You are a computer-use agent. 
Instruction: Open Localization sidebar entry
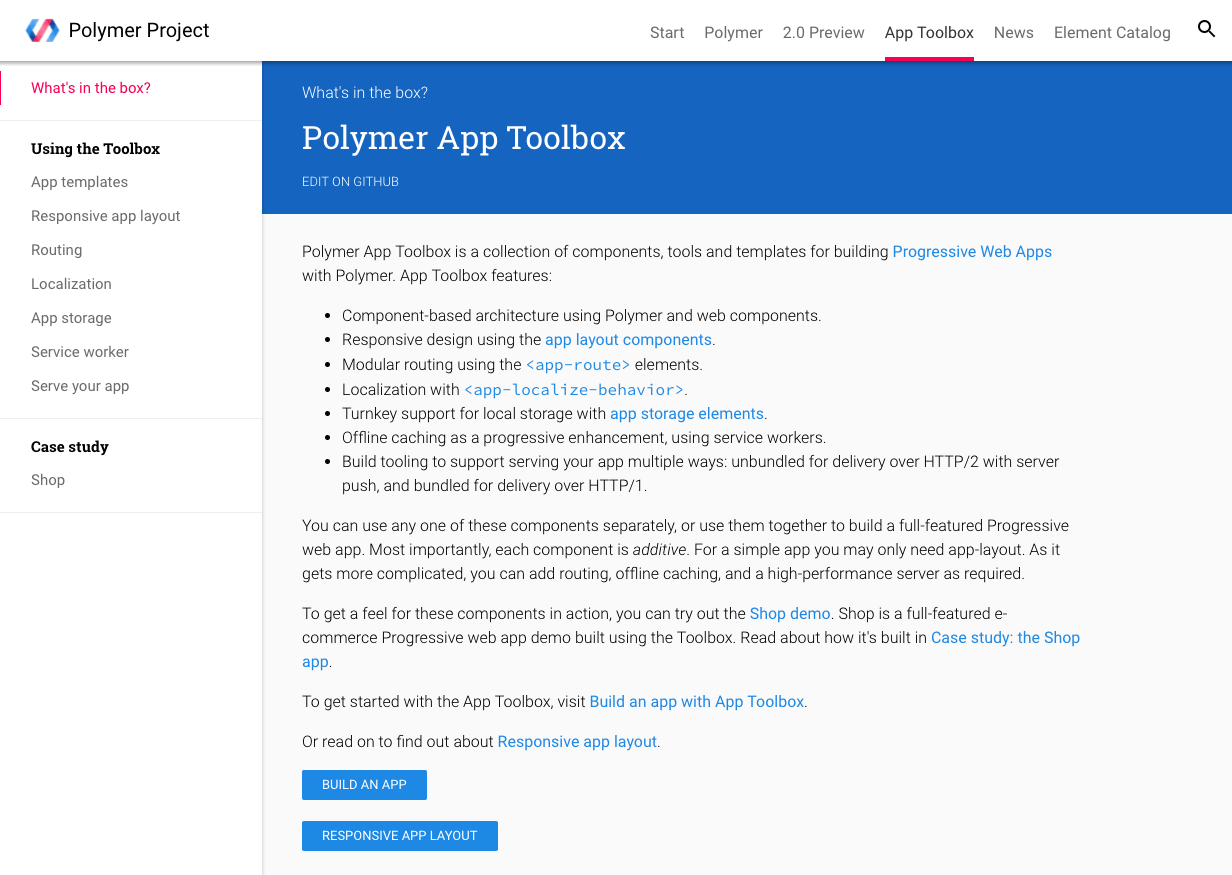[71, 284]
